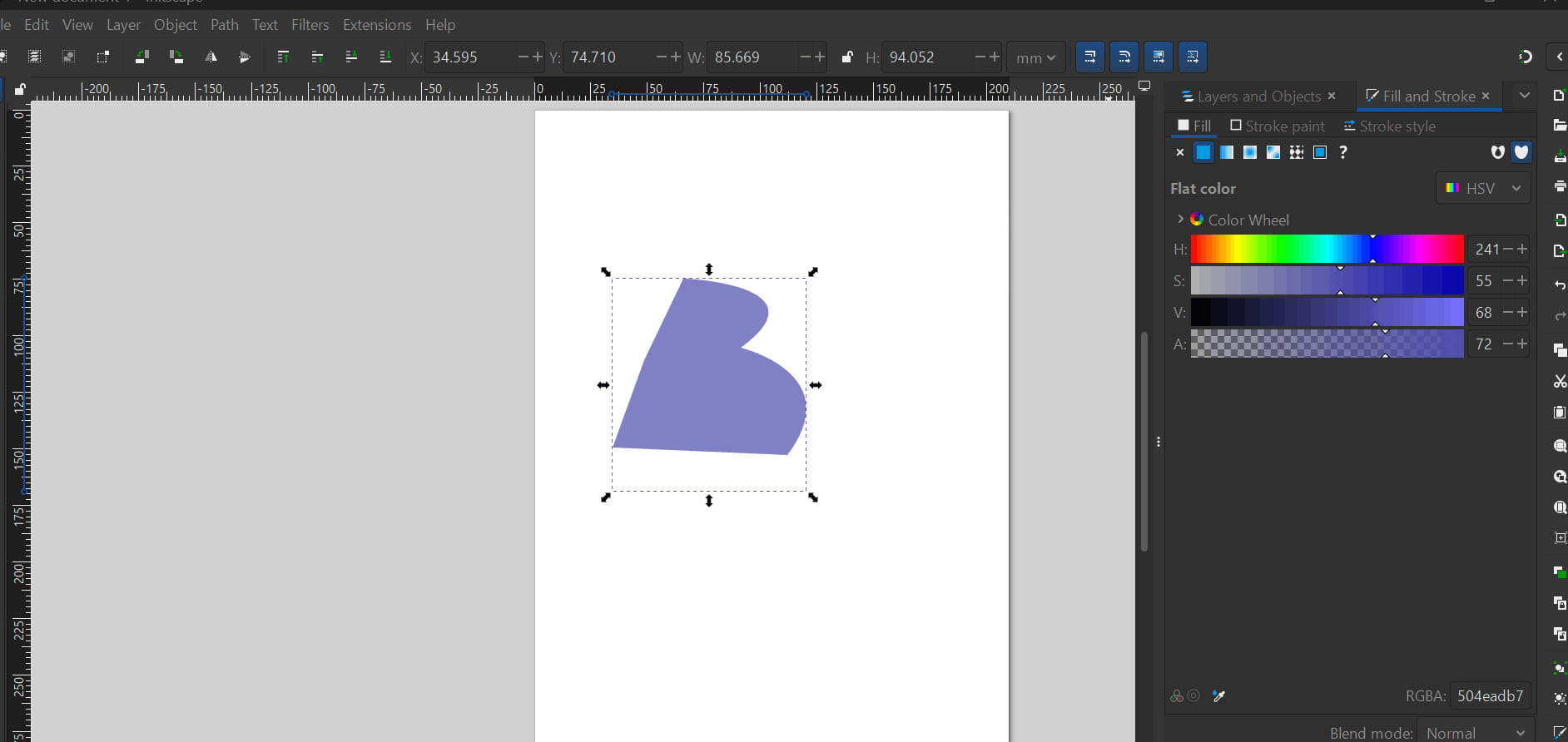Expand the Color Wheel section
This screenshot has height=742, width=1568.
tap(1180, 220)
